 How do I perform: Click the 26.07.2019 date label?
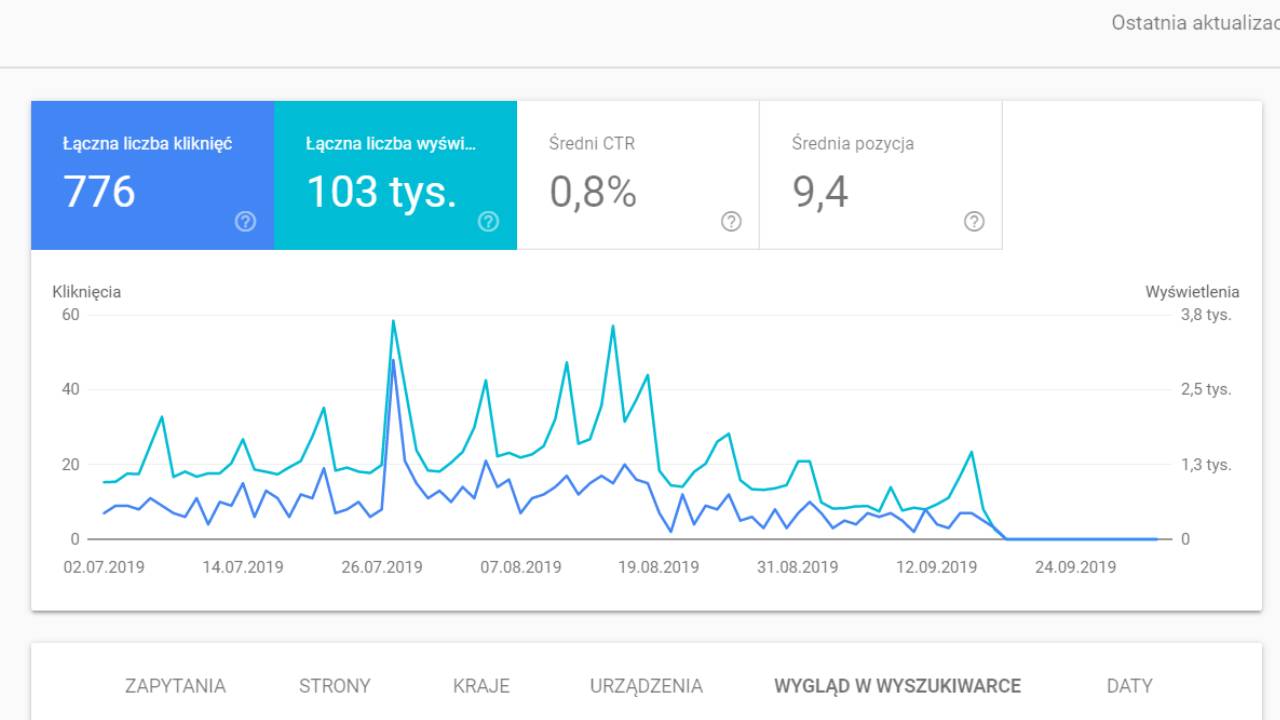pyautogui.click(x=382, y=567)
